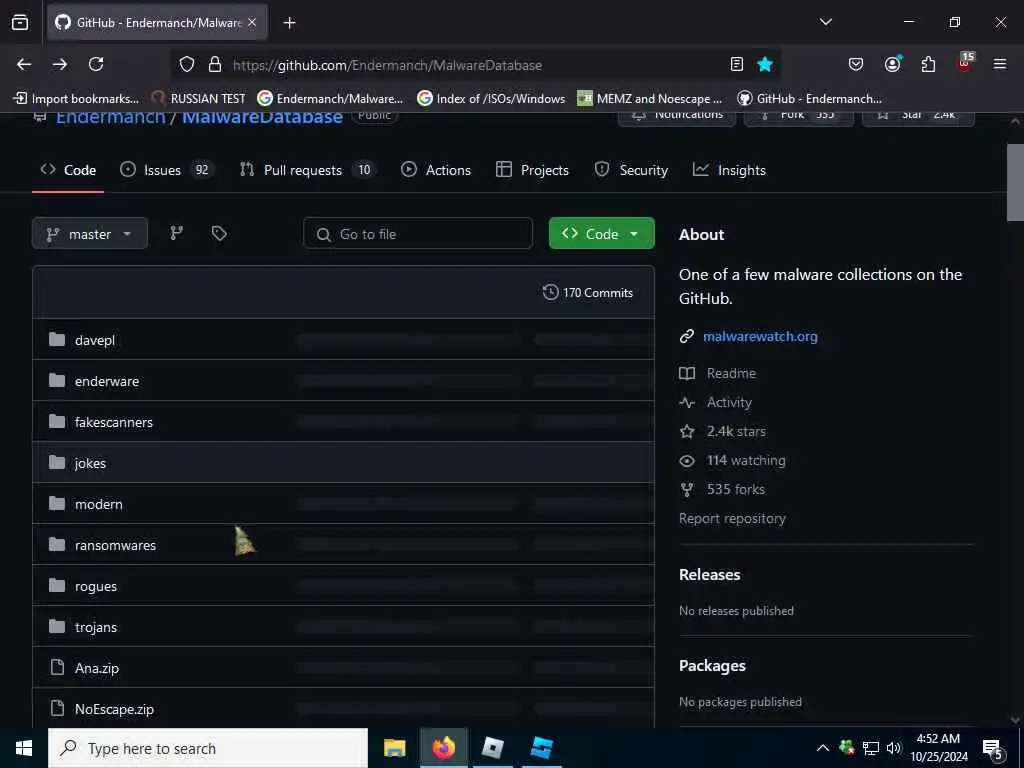1024x768 pixels.
Task: Open the Projects tab
Action: coord(532,170)
